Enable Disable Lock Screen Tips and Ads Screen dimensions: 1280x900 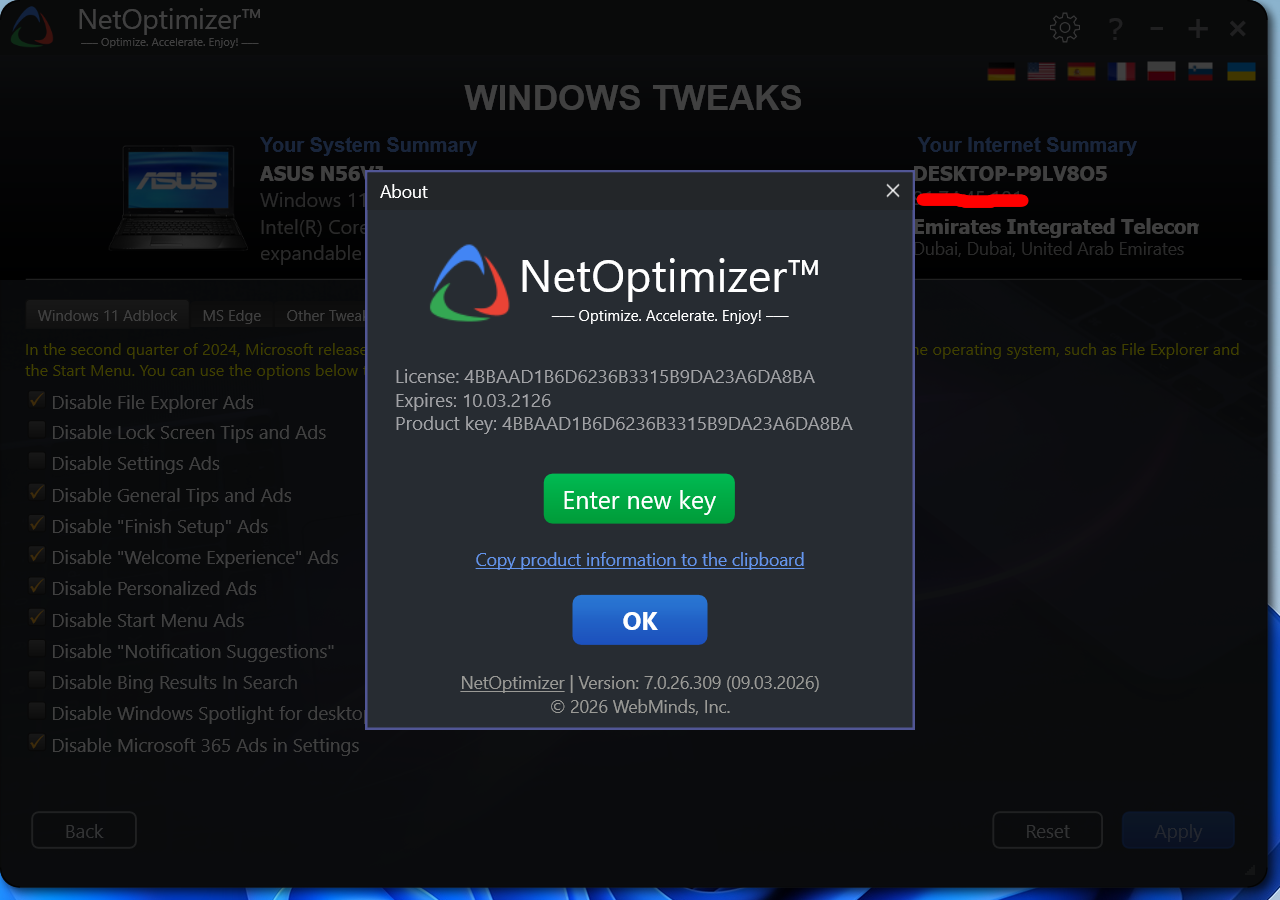point(37,431)
